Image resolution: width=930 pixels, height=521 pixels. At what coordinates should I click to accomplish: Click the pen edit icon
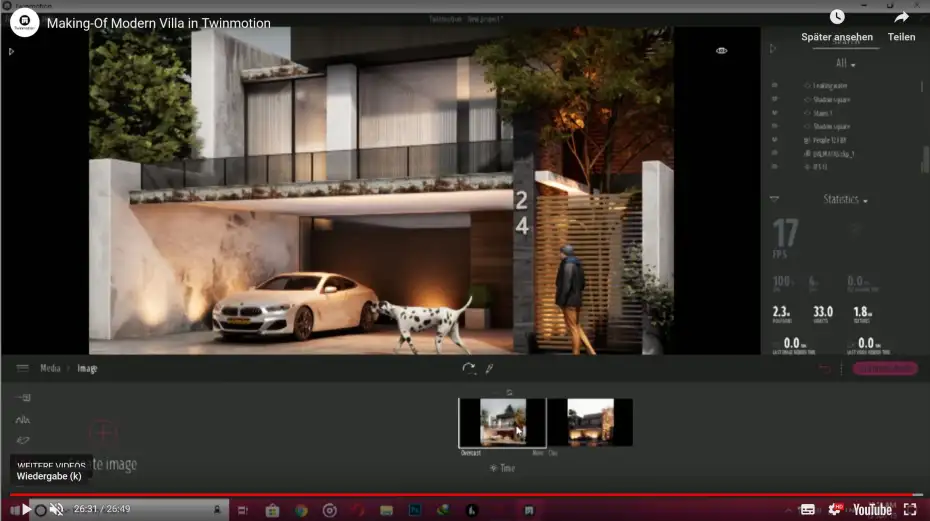point(489,368)
